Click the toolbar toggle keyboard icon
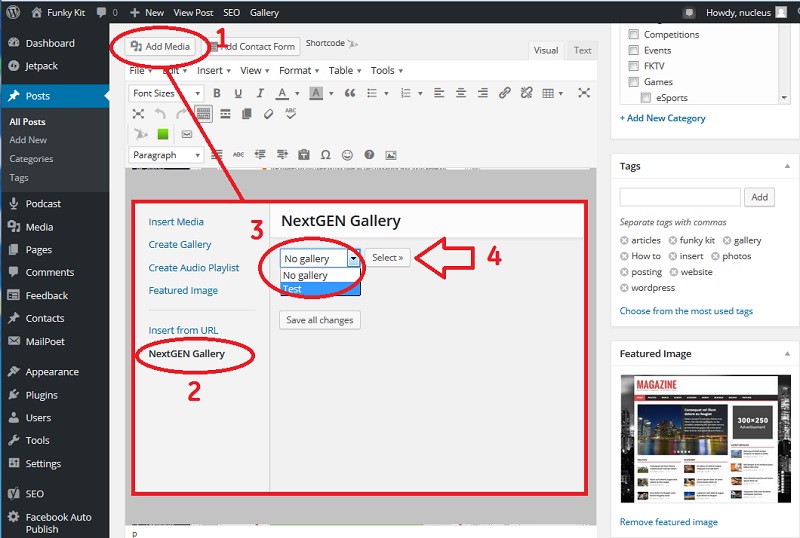800x538 pixels. [204, 113]
